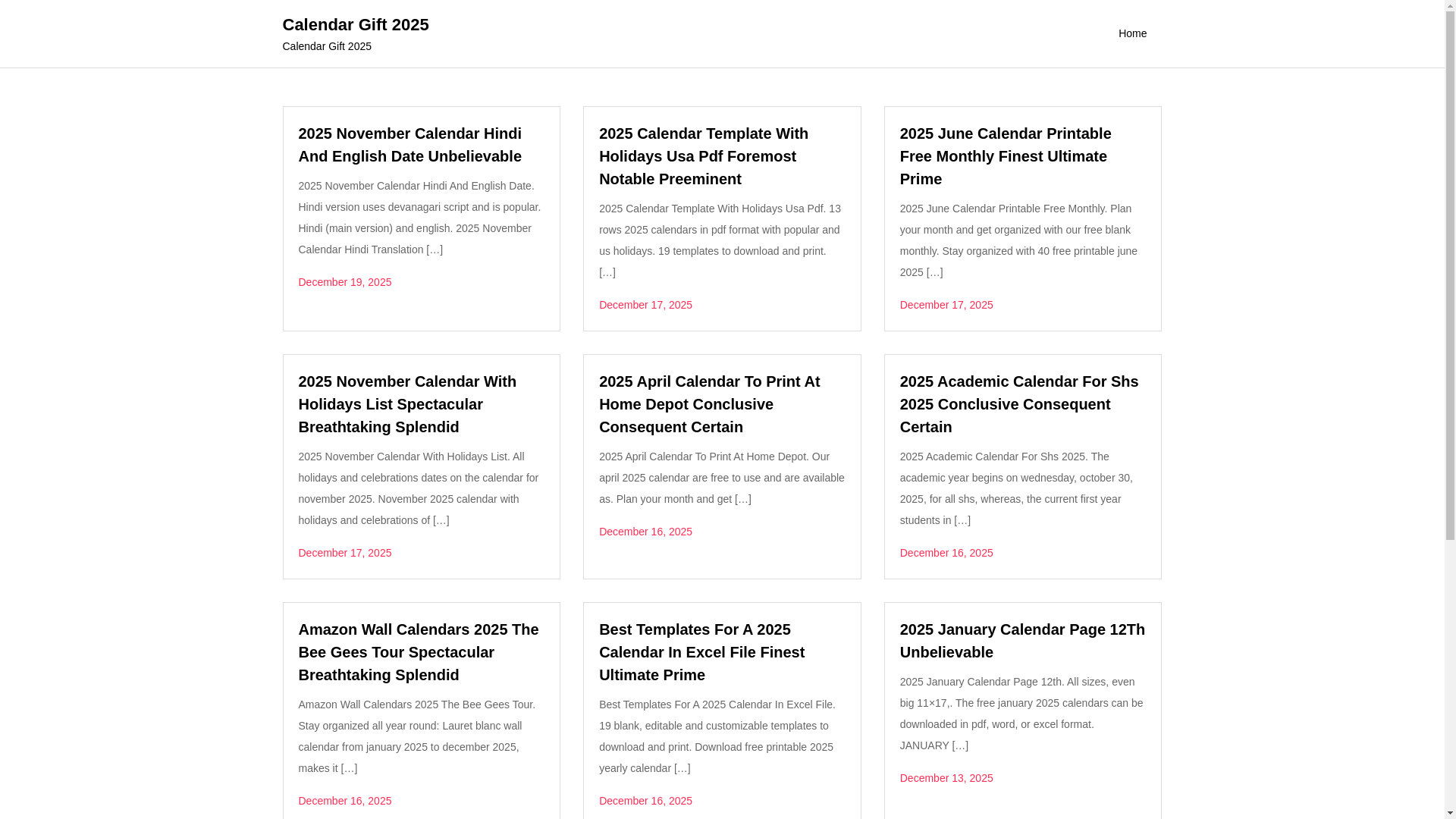Click excerpt mentioning "All holidays and celebrations dates"
Image resolution: width=1456 pixels, height=819 pixels.
click(420, 488)
